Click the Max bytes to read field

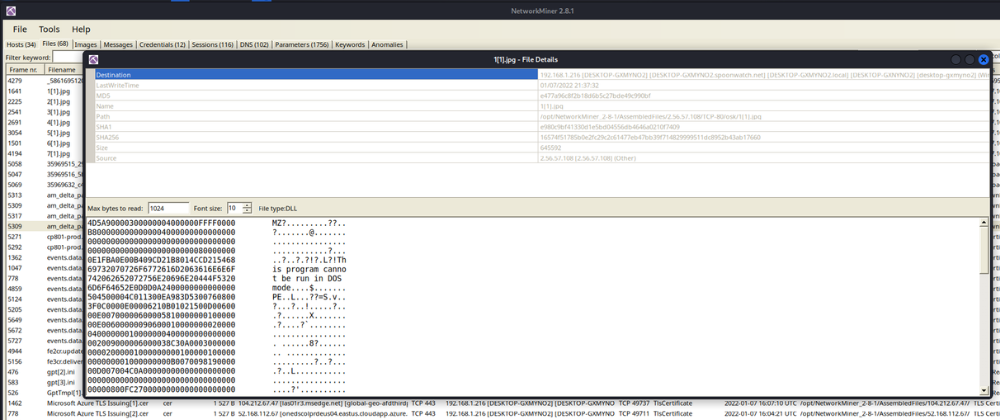168,208
